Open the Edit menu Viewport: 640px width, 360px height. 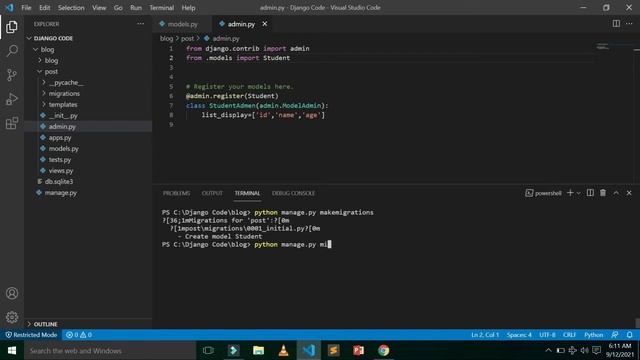click(44, 8)
